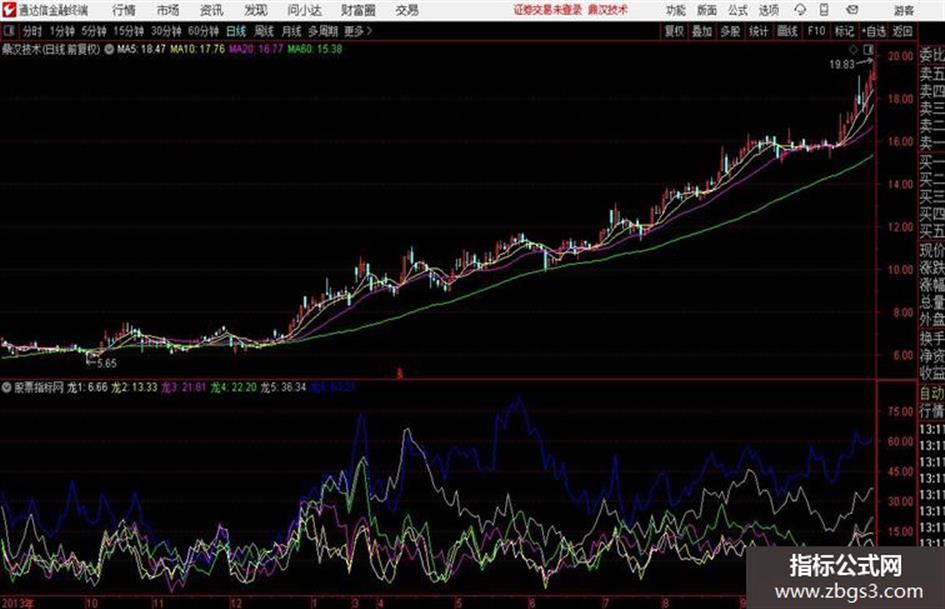Click the 5.65 low price label
The height and width of the screenshot is (609, 945).
pyautogui.click(x=107, y=364)
